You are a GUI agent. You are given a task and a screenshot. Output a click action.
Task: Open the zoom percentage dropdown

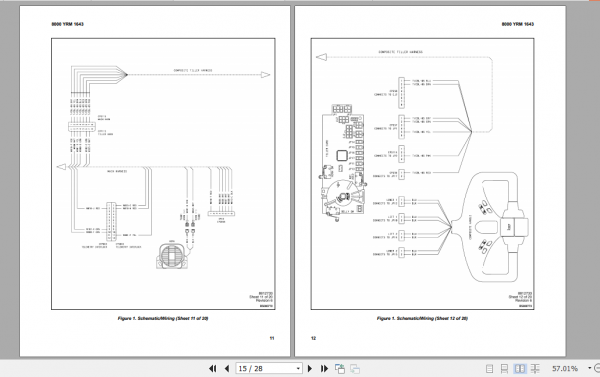[590, 368]
